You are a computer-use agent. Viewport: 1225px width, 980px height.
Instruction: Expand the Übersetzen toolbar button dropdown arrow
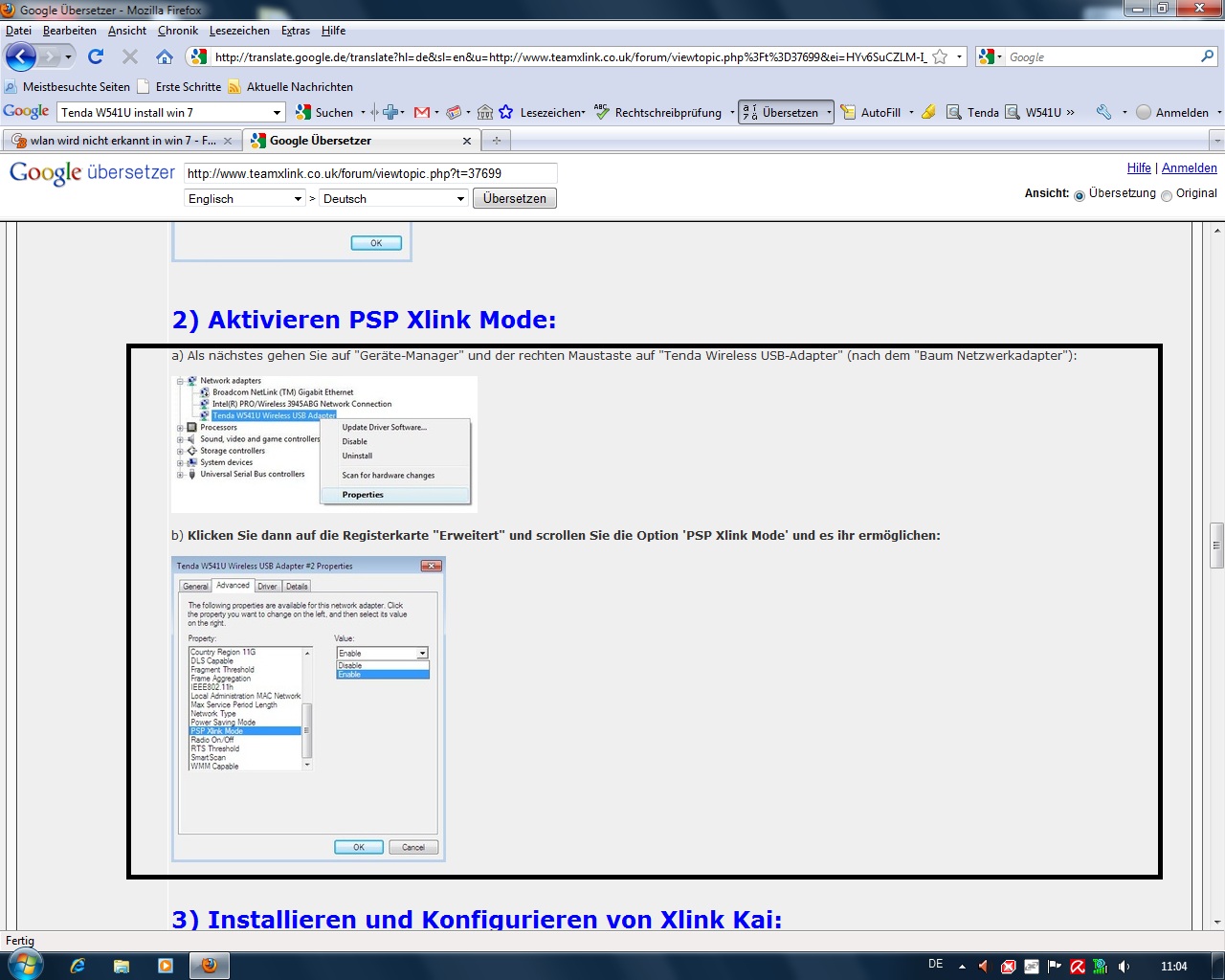tap(829, 112)
